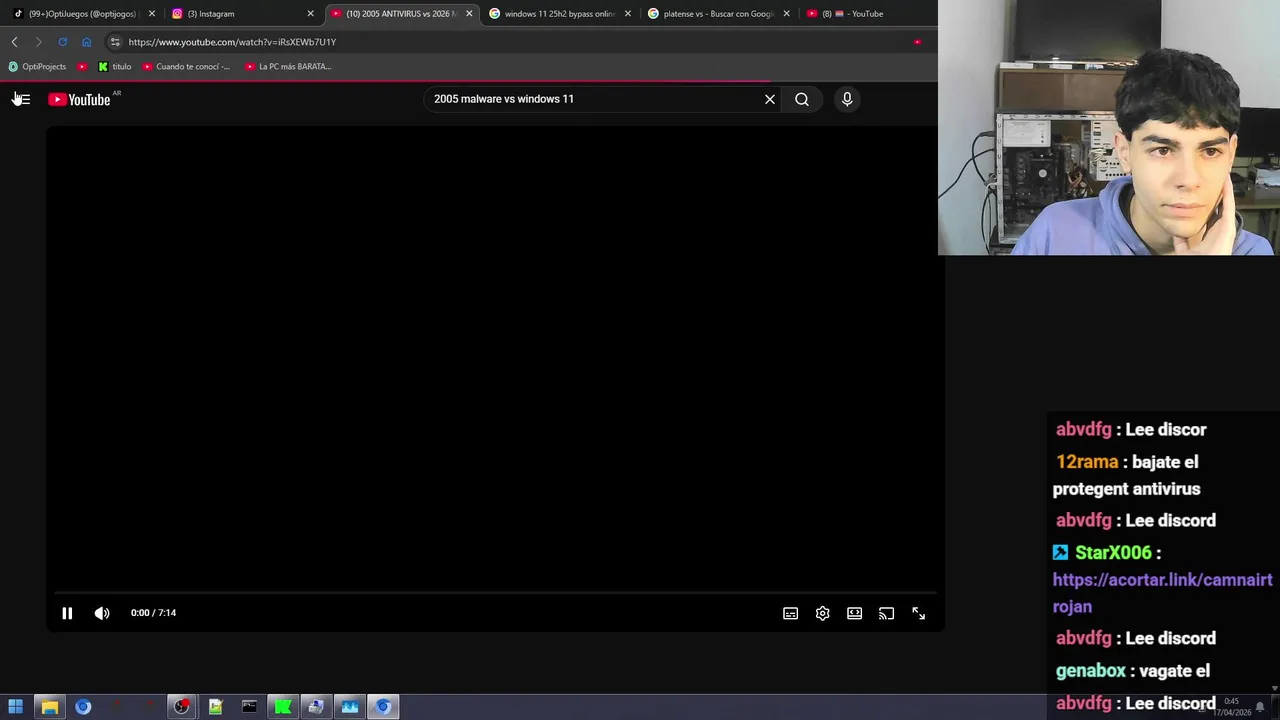Toggle subtitles on the player
The width and height of the screenshot is (1280, 720).
click(x=790, y=613)
